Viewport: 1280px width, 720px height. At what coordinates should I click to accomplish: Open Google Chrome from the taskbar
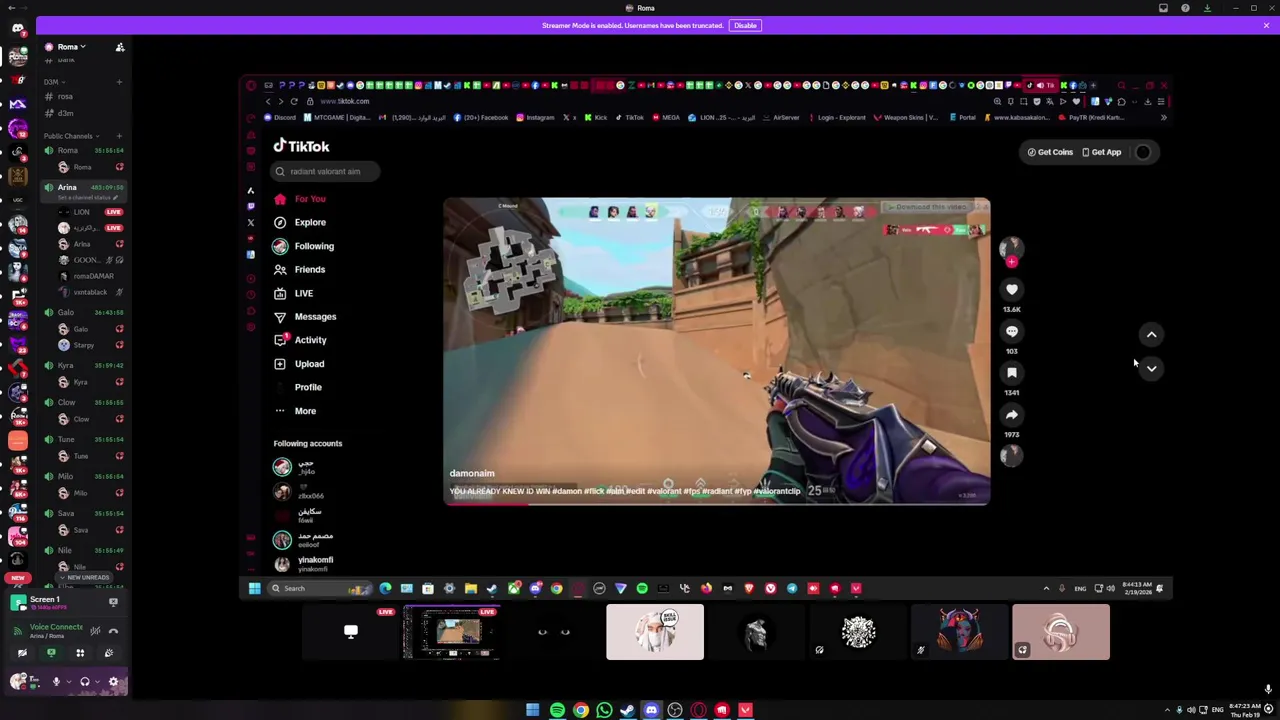point(581,710)
